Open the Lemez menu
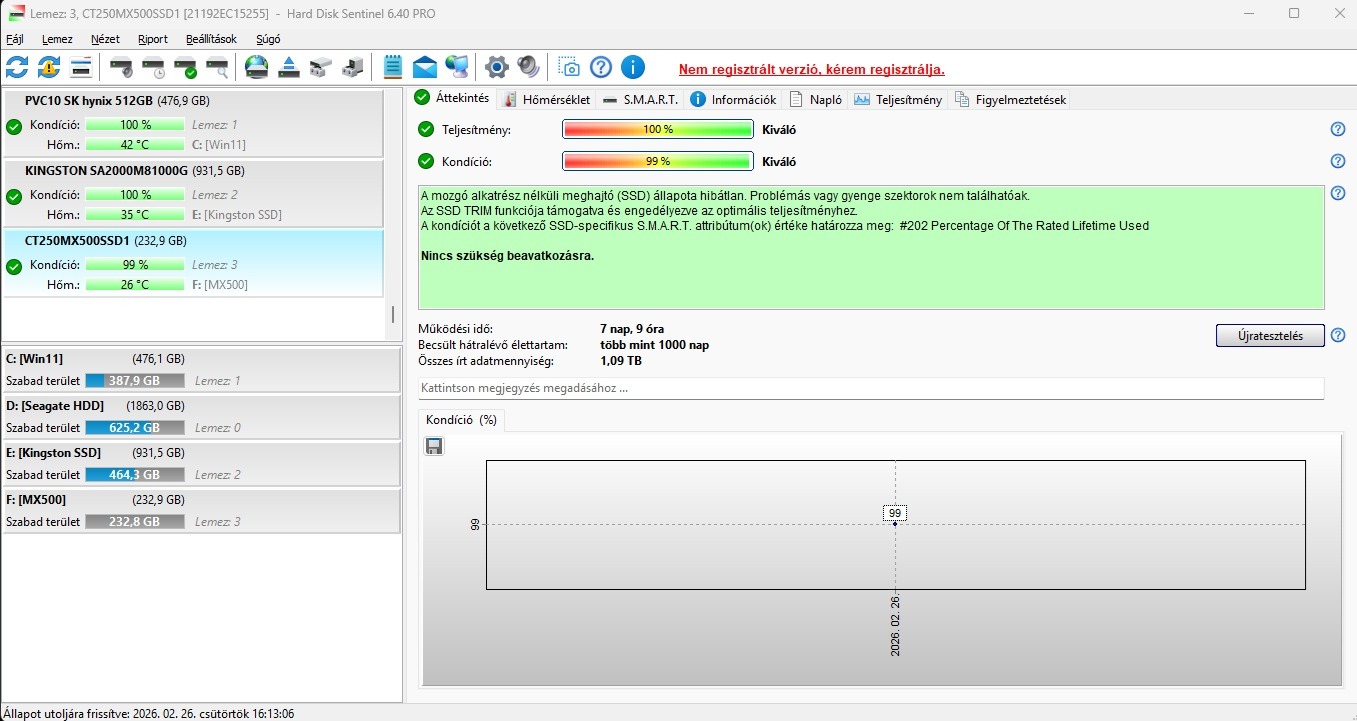The width and height of the screenshot is (1357, 721). [x=57, y=40]
